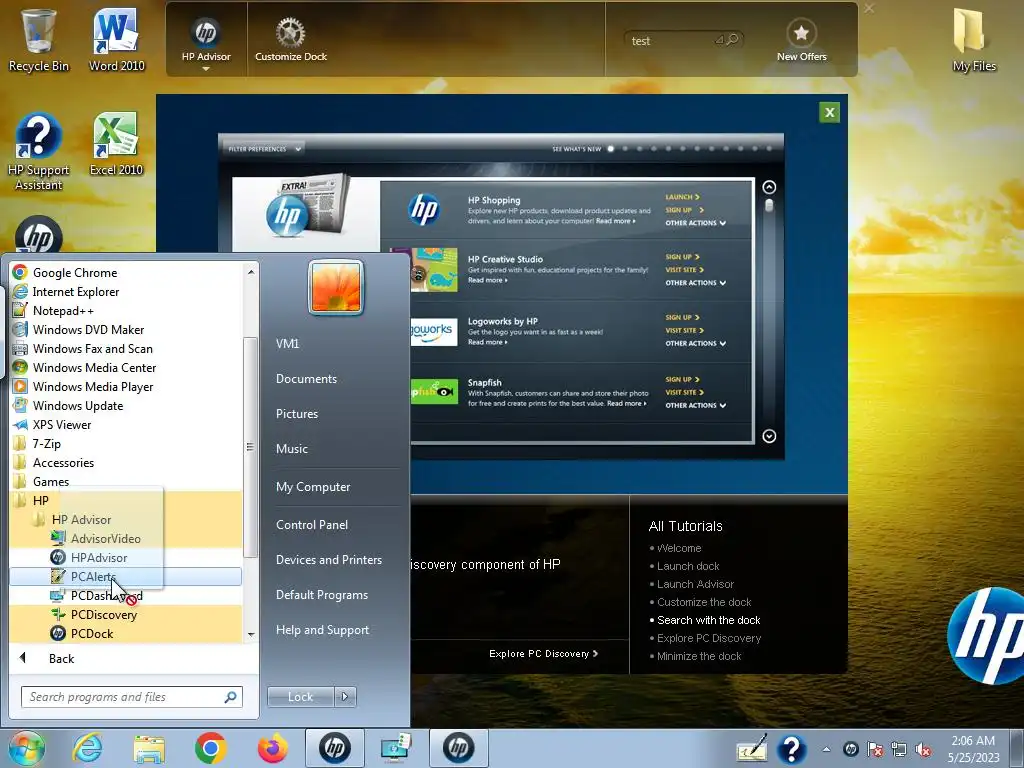Expand Other Actions for HP Creative Studio
Viewport: 1024px width, 768px height.
[x=696, y=283]
